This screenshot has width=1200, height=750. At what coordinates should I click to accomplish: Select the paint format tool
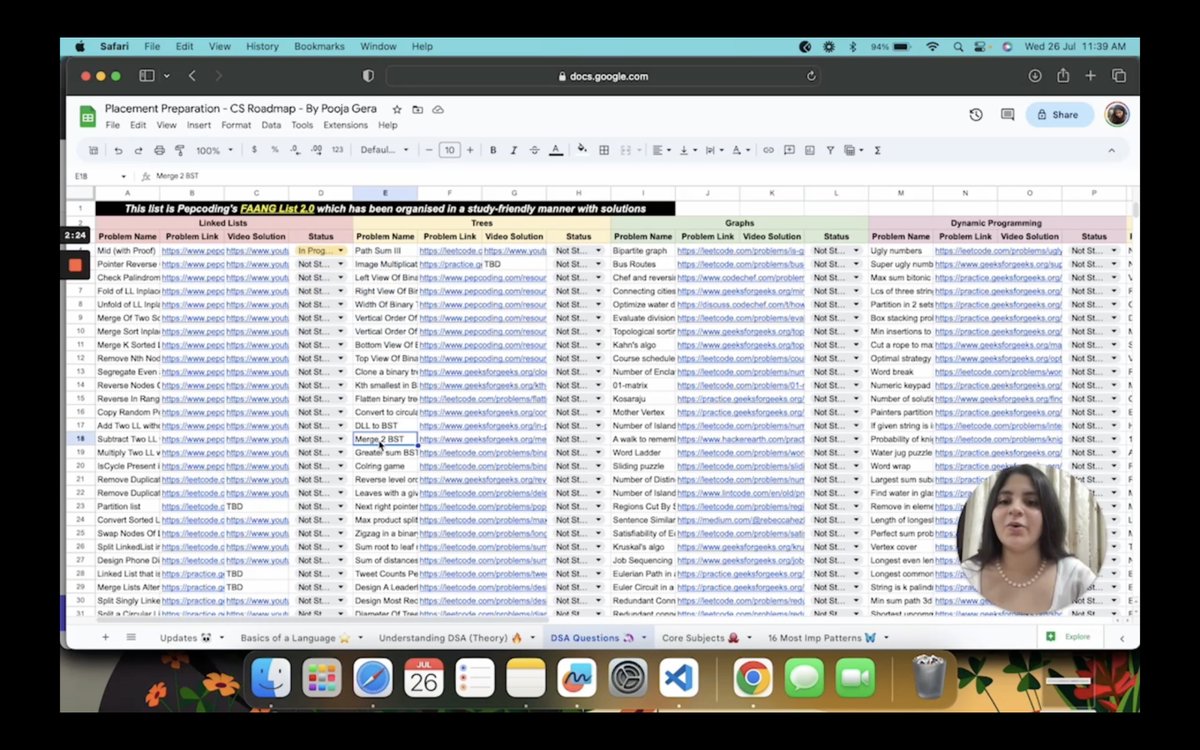tap(179, 150)
